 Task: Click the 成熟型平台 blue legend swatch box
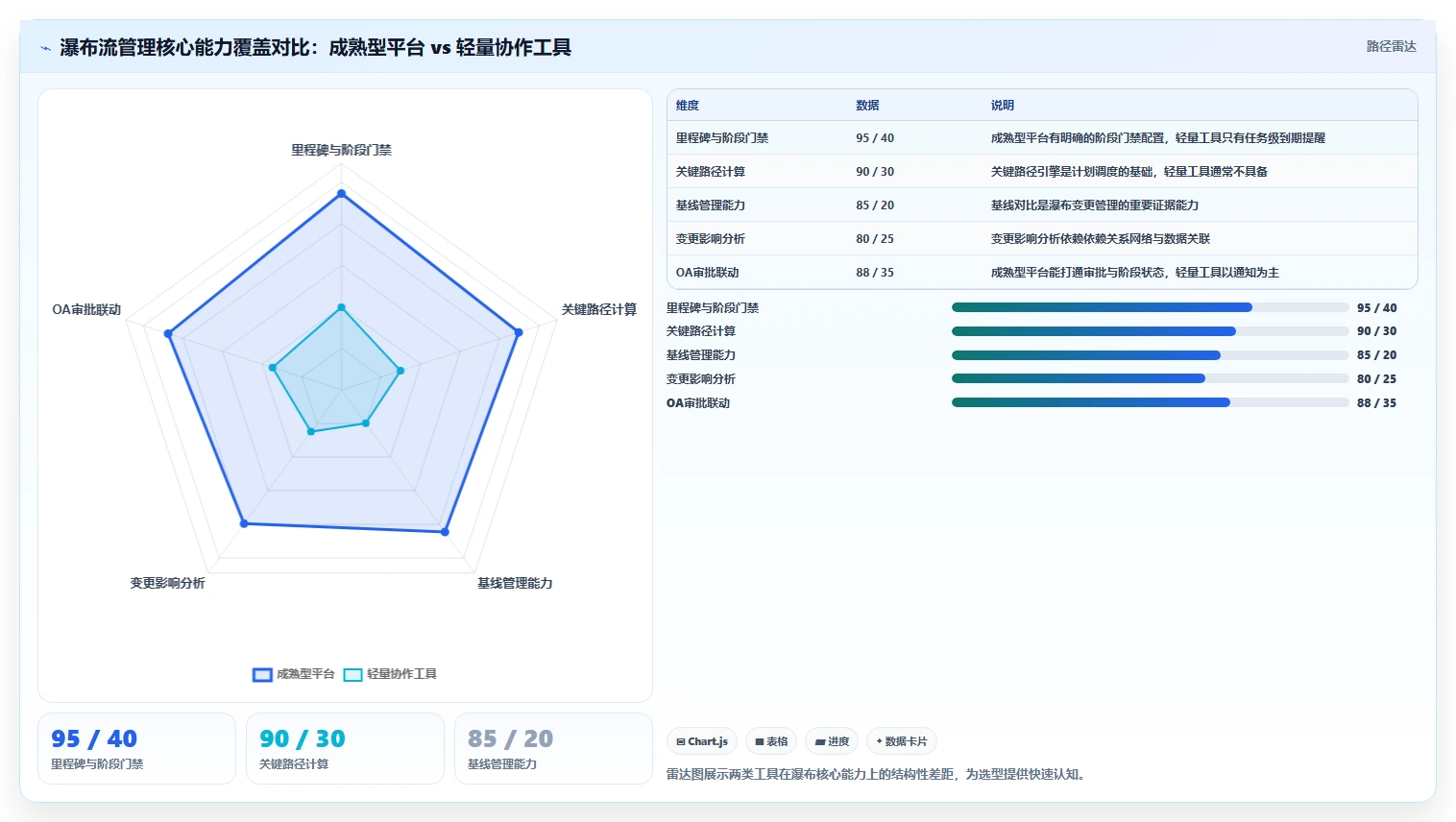[x=262, y=674]
